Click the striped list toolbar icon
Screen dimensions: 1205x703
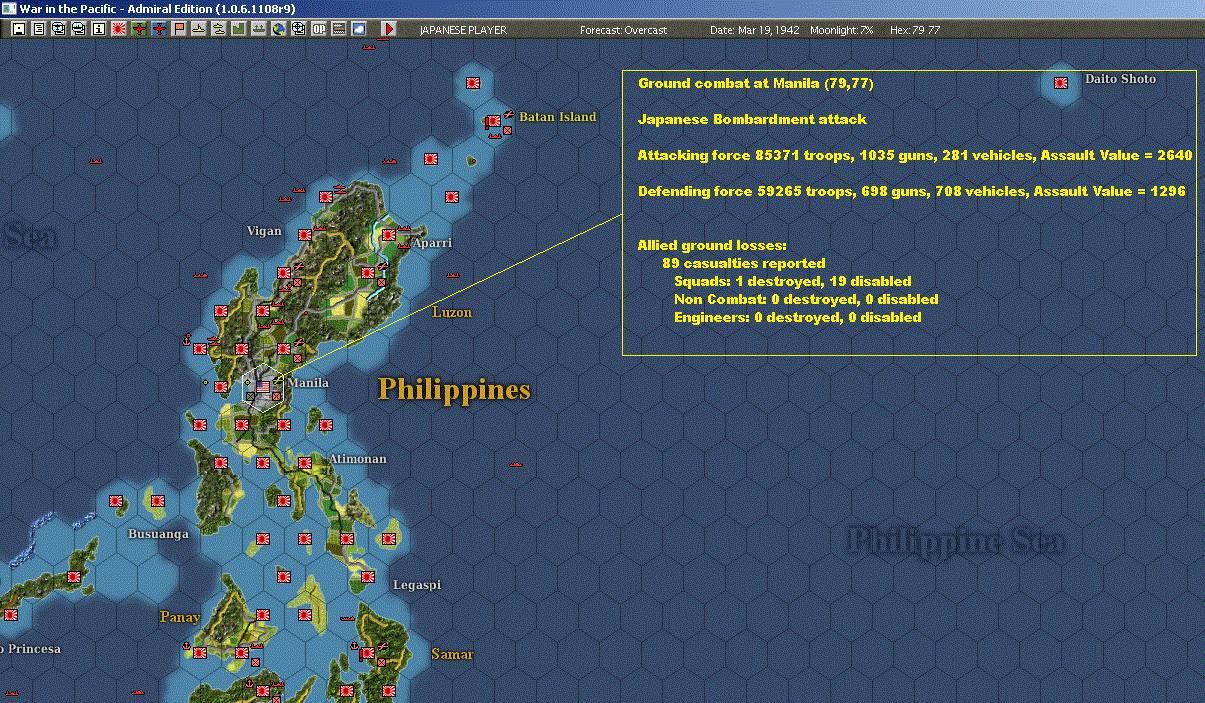point(339,29)
